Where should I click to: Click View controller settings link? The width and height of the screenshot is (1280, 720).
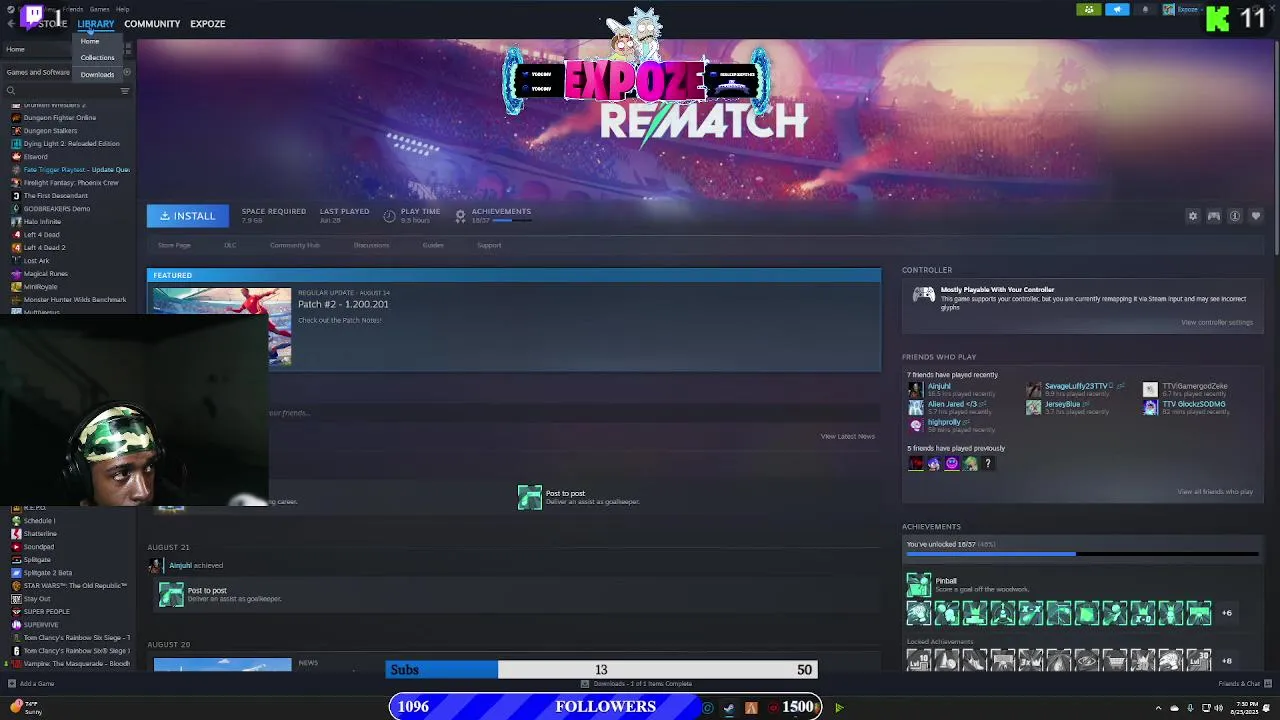coord(1217,322)
